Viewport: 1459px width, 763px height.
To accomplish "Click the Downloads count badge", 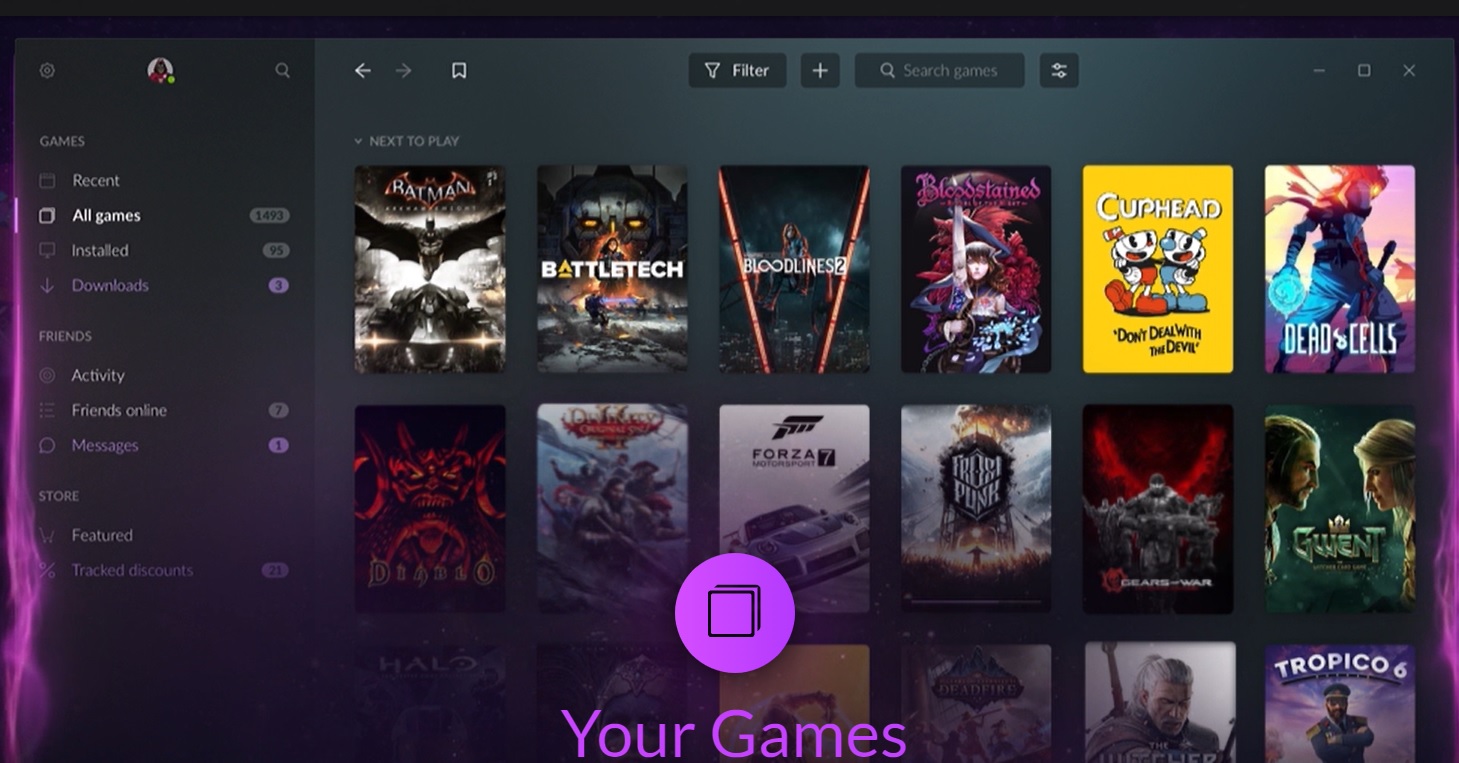I will coord(279,286).
